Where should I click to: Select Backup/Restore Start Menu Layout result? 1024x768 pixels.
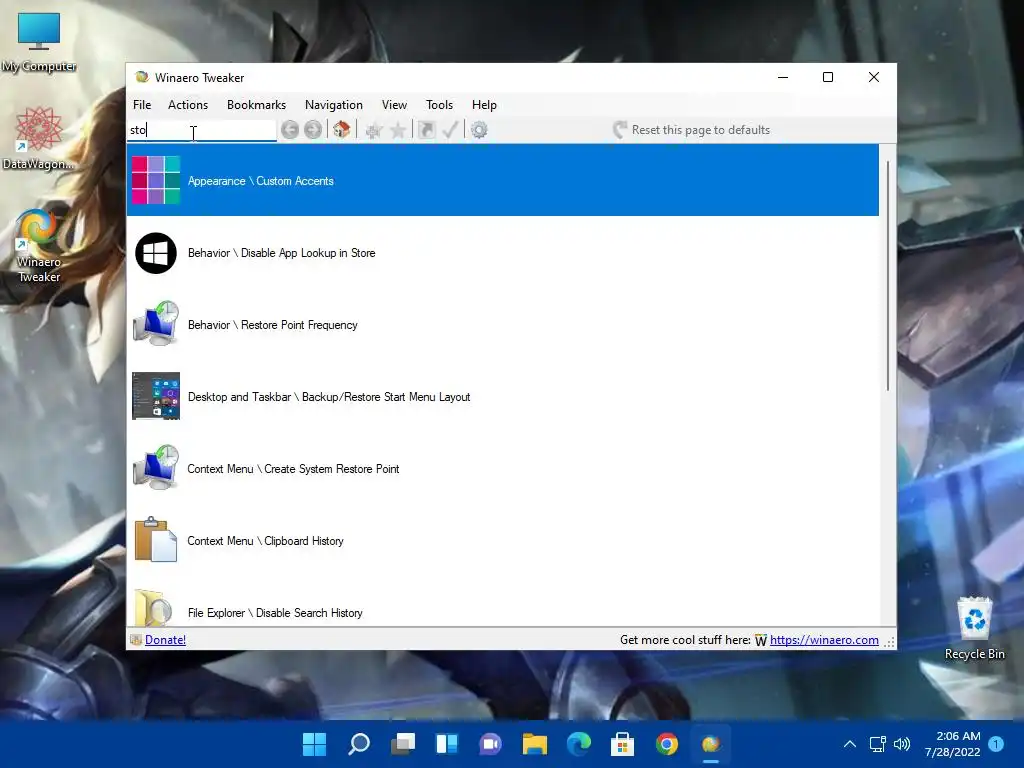point(503,396)
